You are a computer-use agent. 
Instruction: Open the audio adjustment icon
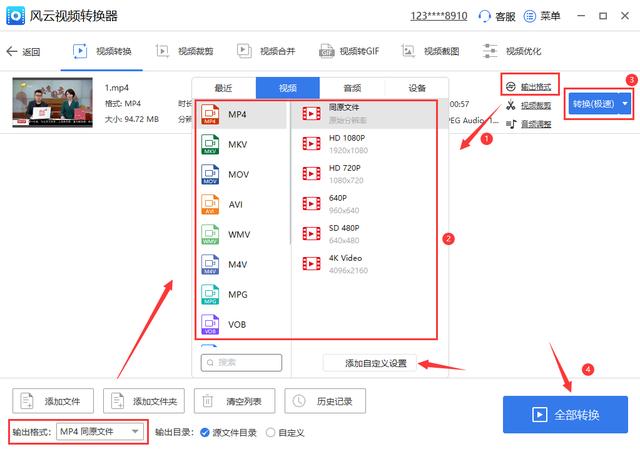click(511, 124)
